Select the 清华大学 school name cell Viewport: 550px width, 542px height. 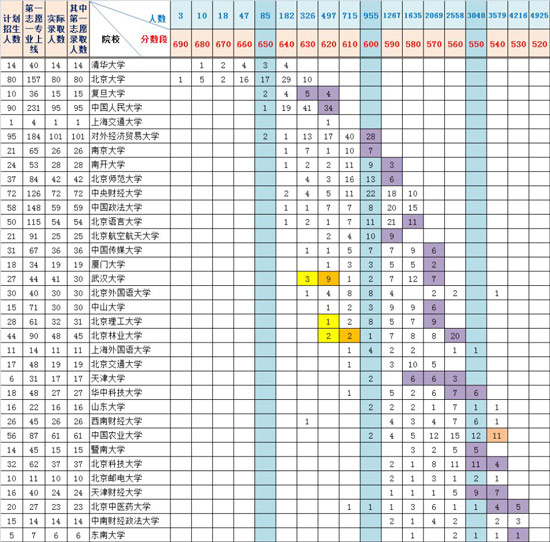click(x=130, y=65)
